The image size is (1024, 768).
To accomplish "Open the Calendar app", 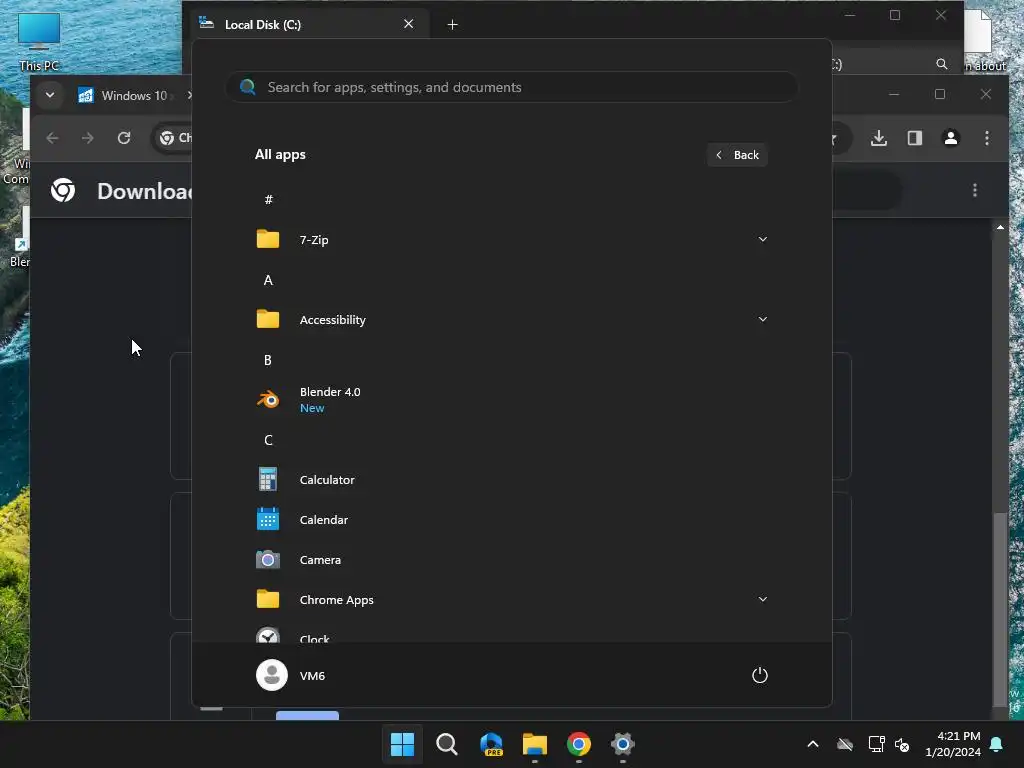I will click(x=511, y=520).
